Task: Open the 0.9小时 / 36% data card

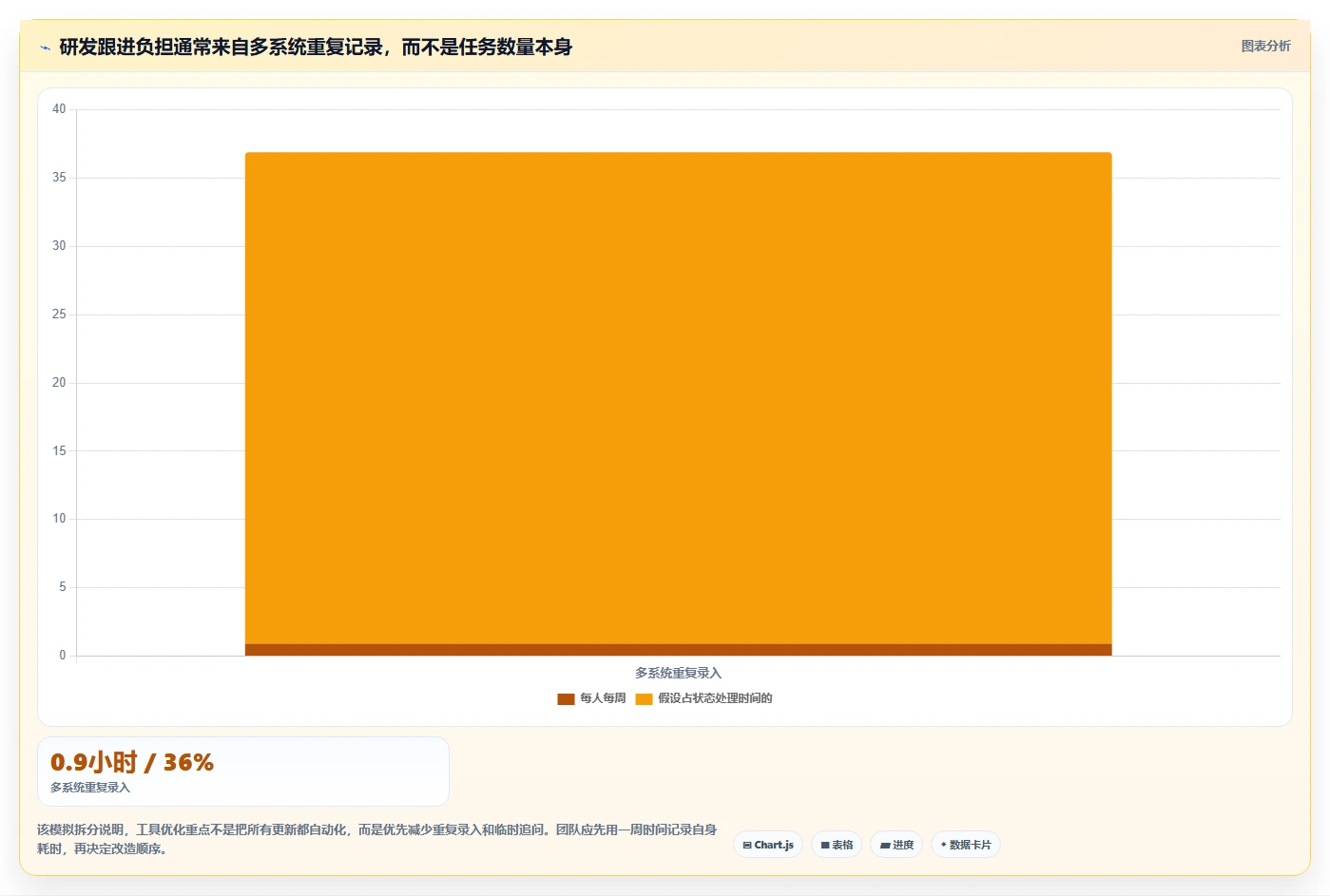Action: [x=243, y=772]
